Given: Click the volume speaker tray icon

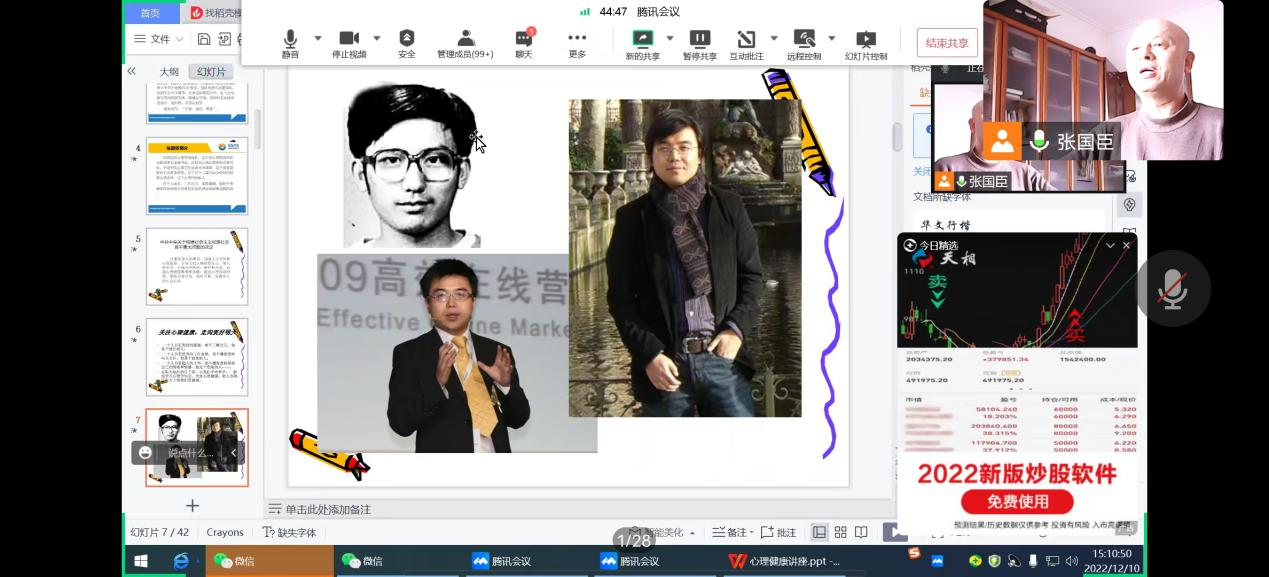Looking at the screenshot, I should point(1071,561).
